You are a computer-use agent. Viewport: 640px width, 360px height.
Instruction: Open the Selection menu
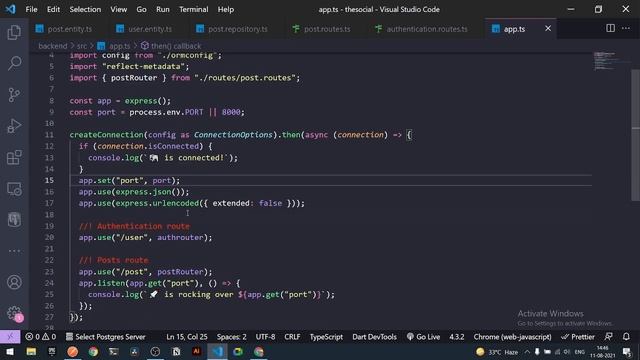point(85,9)
